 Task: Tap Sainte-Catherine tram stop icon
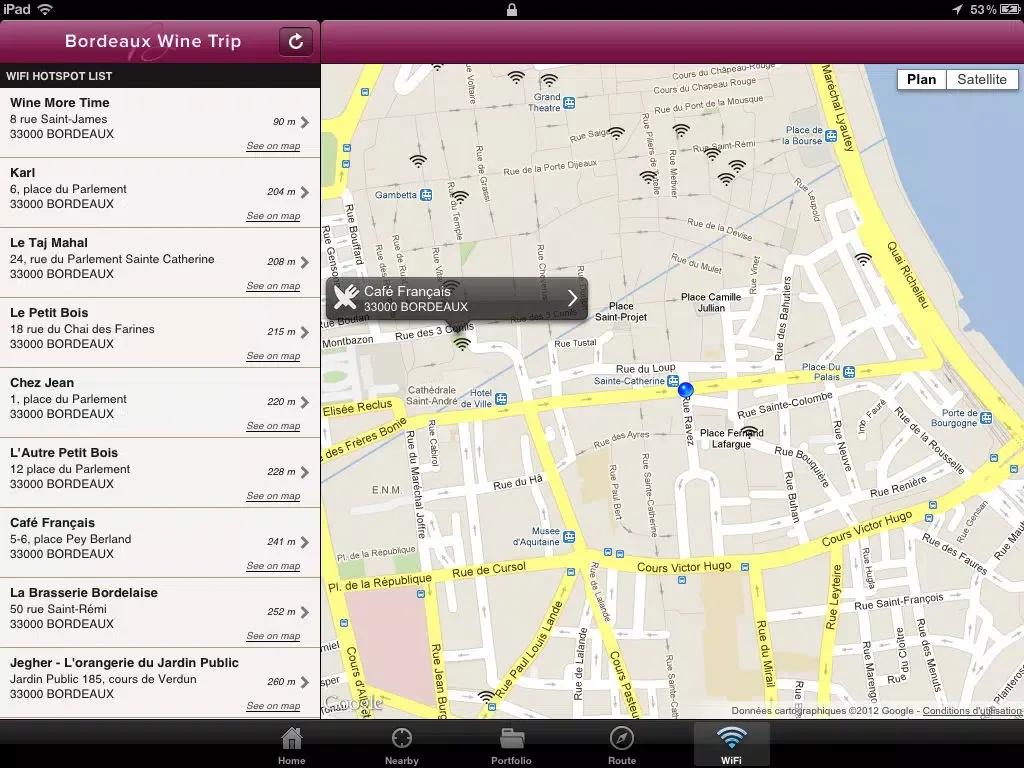(x=673, y=381)
